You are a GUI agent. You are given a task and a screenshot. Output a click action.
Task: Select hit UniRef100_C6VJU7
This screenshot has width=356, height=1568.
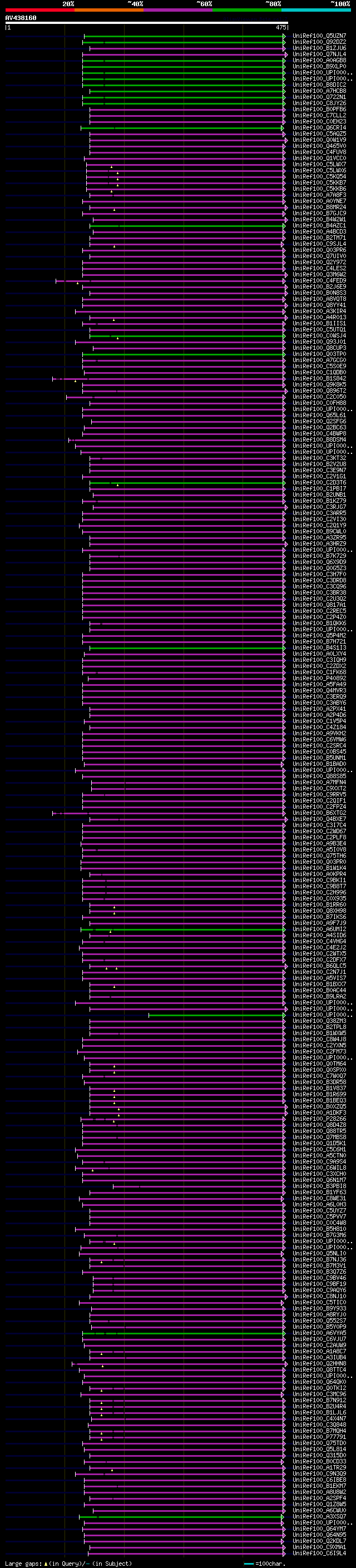coord(319,1340)
